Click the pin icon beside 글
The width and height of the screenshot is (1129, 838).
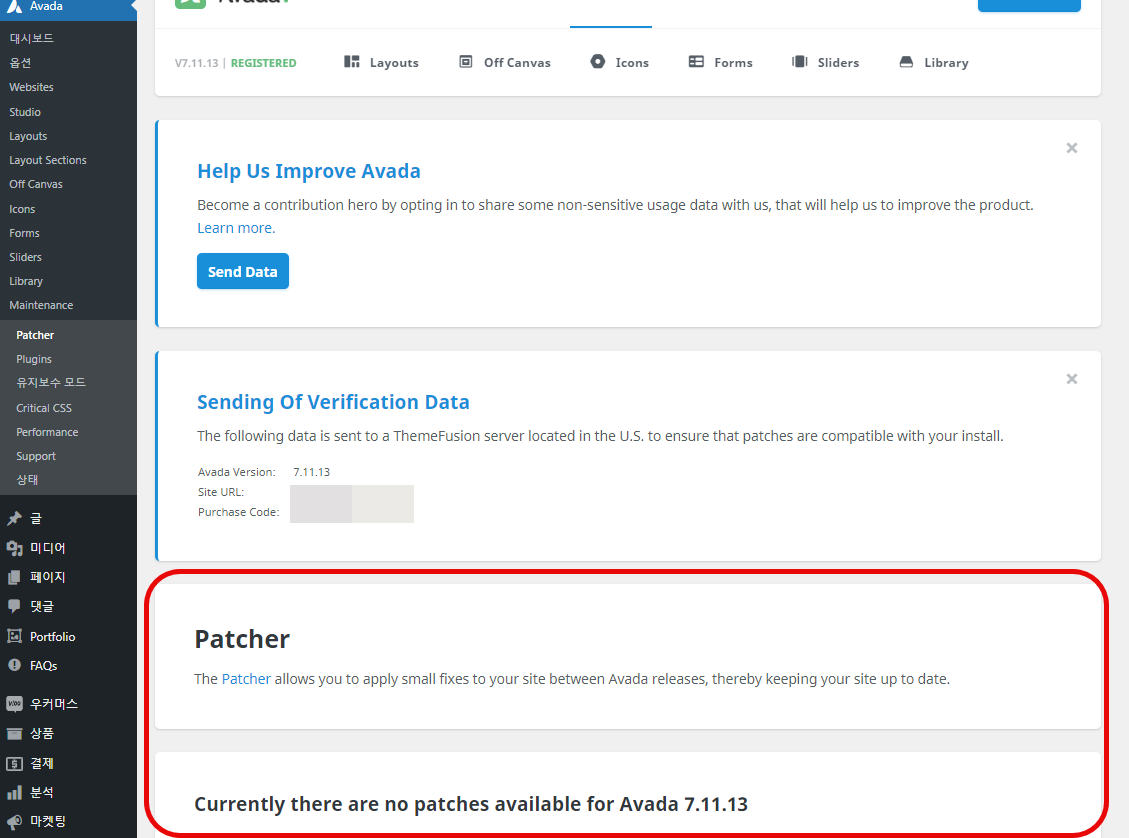click(14, 518)
